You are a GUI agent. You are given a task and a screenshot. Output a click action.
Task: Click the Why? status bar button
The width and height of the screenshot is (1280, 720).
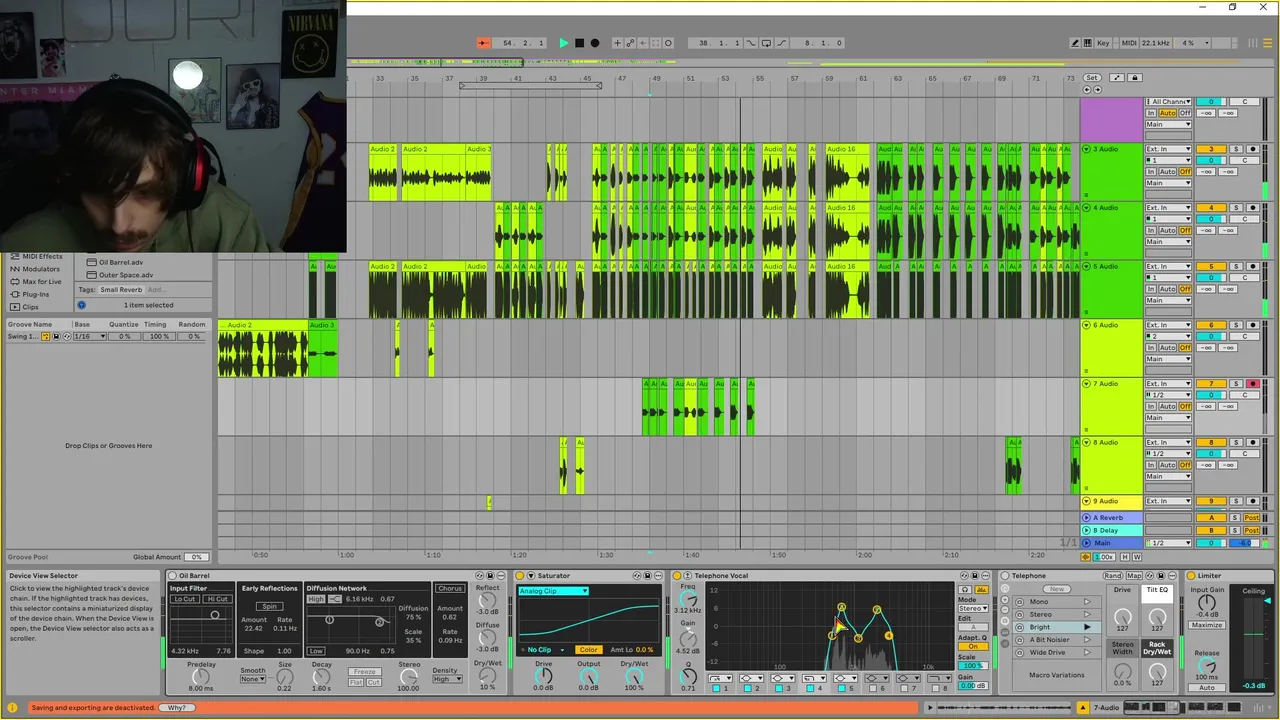[177, 708]
